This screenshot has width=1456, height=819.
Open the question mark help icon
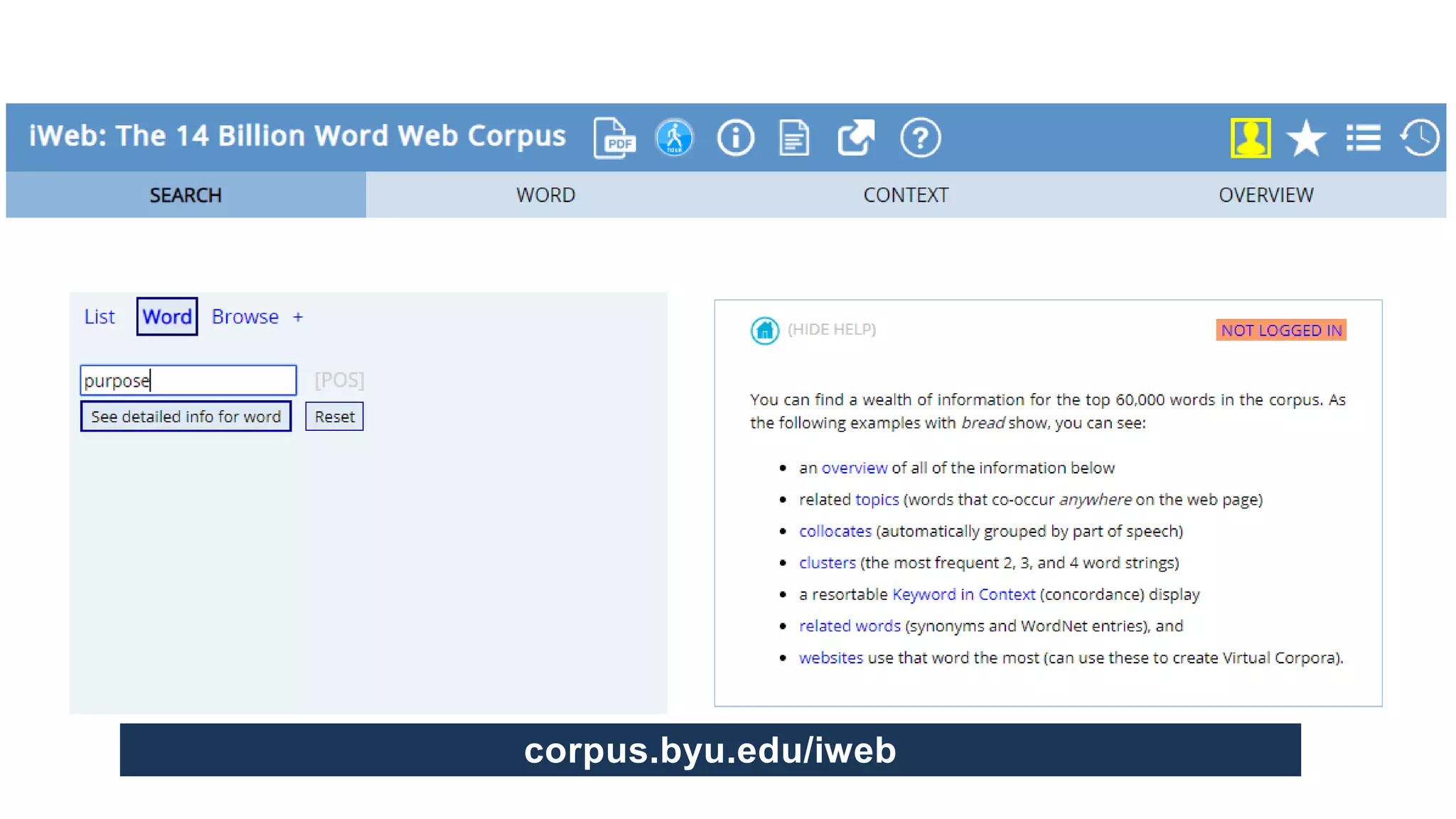tap(920, 138)
